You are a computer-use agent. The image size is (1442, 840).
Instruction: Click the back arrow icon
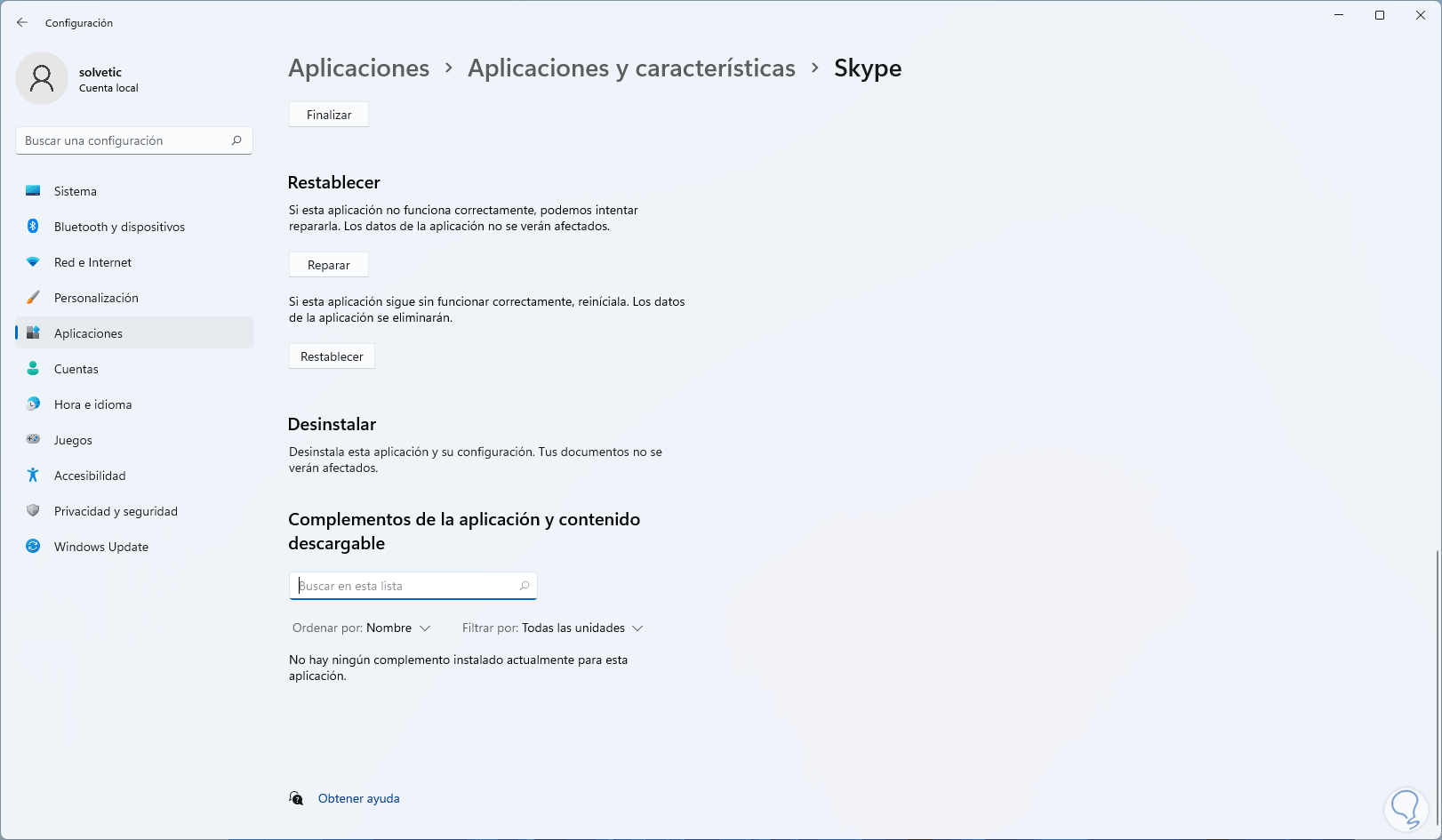pyautogui.click(x=22, y=22)
